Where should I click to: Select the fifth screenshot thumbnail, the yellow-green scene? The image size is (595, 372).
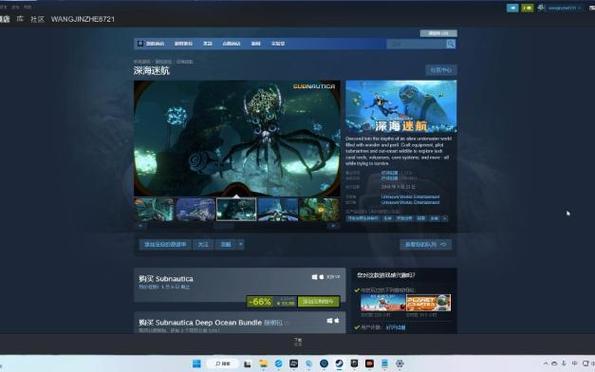pos(319,209)
